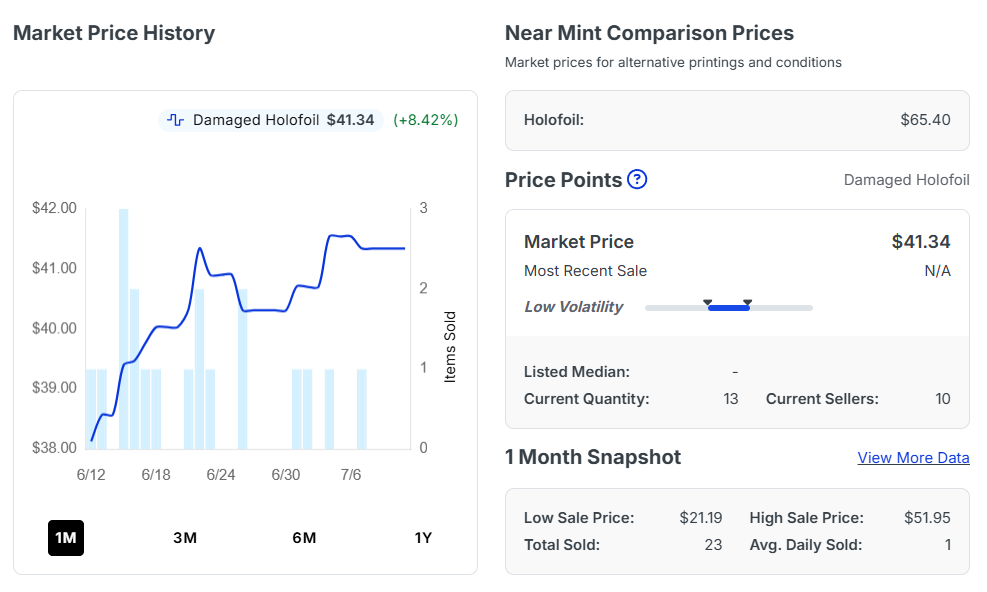Switch chart to 3M range
987x592 pixels.
(185, 538)
